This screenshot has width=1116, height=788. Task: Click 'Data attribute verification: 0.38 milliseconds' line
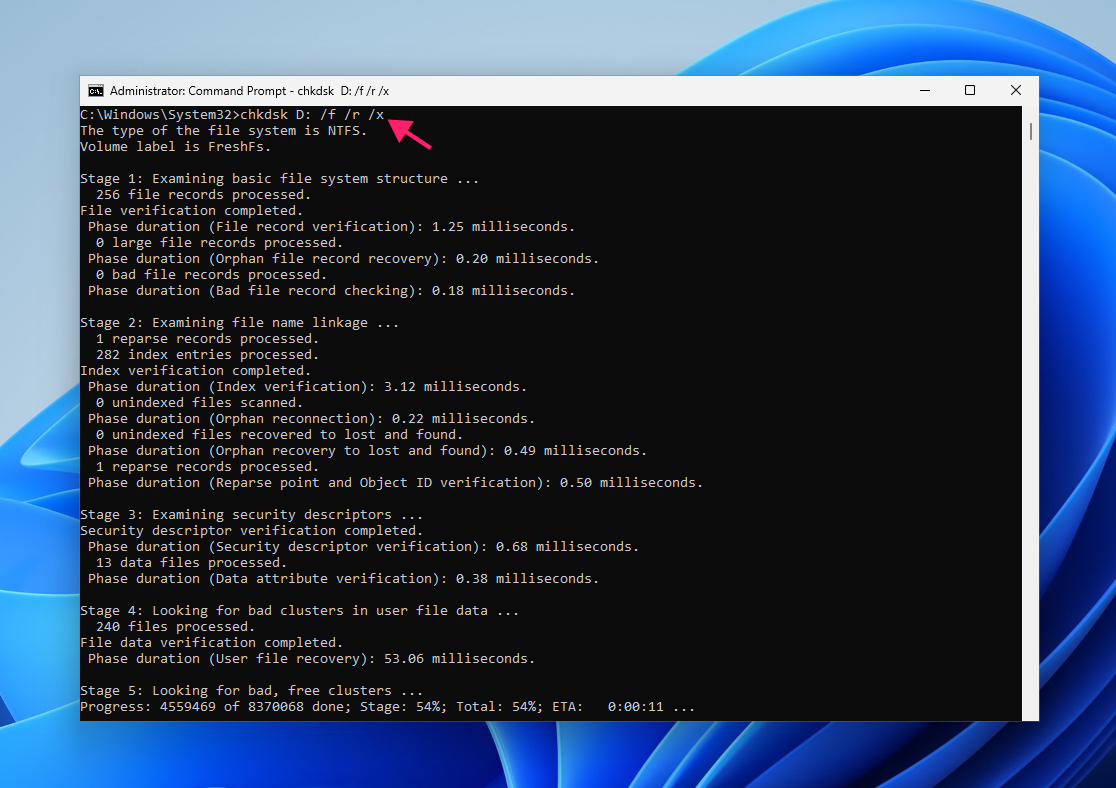pyautogui.click(x=343, y=579)
